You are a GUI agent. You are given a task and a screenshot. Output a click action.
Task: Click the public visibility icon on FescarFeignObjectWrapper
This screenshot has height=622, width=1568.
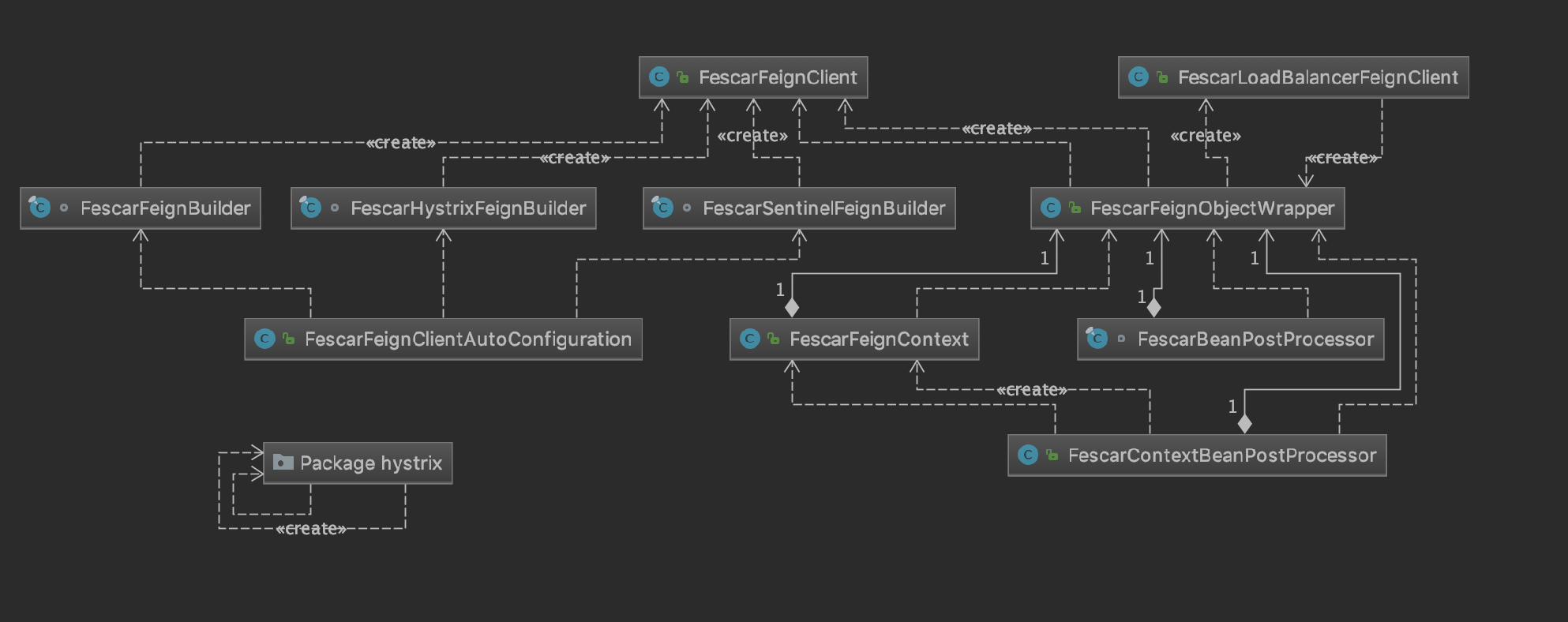[1075, 208]
